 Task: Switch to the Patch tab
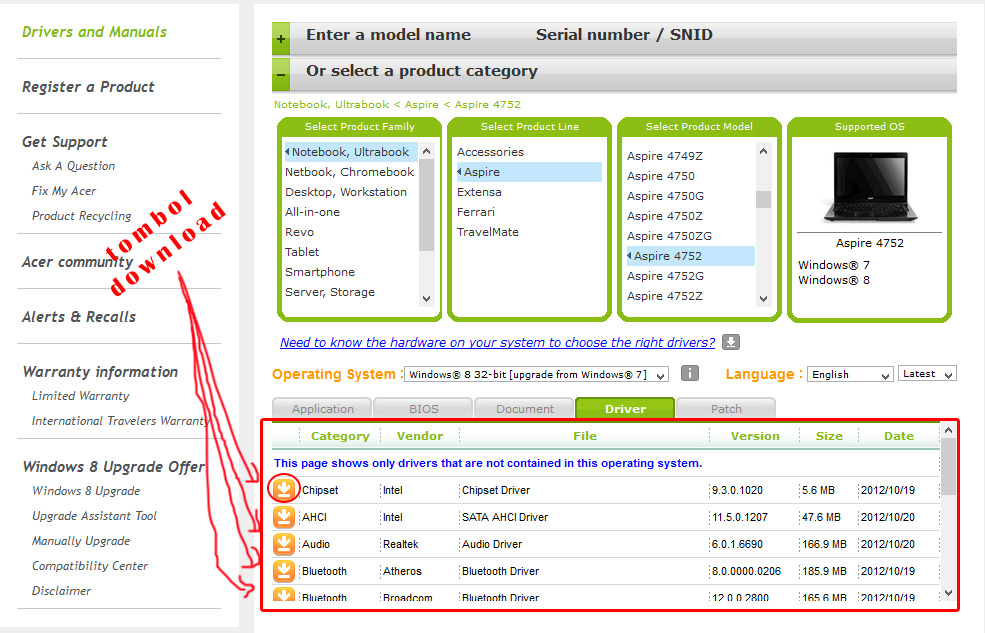[x=726, y=408]
